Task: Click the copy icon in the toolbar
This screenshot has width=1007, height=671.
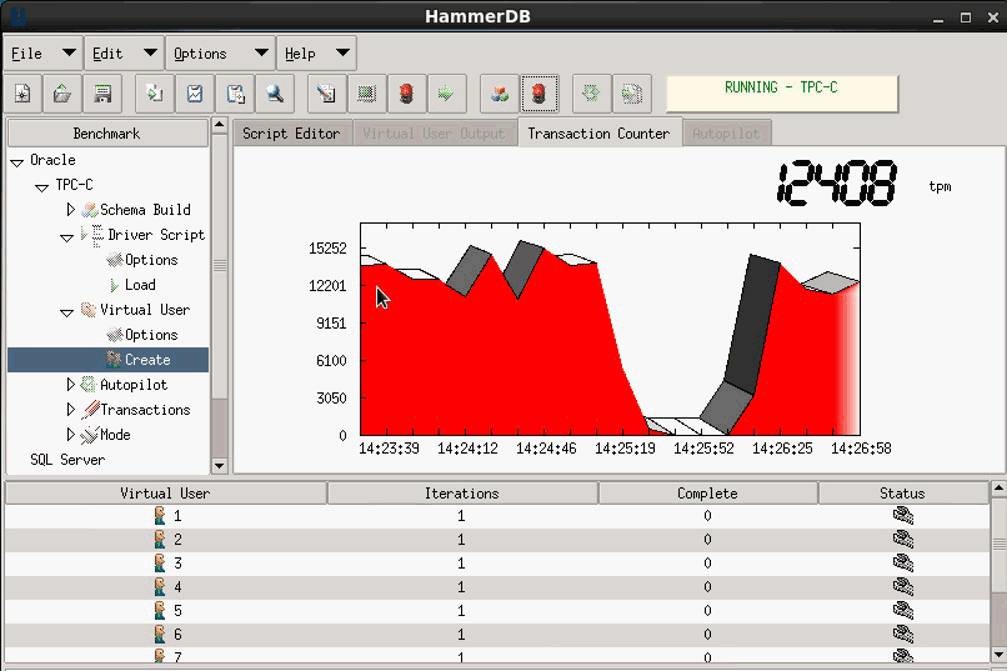Action: click(x=155, y=94)
